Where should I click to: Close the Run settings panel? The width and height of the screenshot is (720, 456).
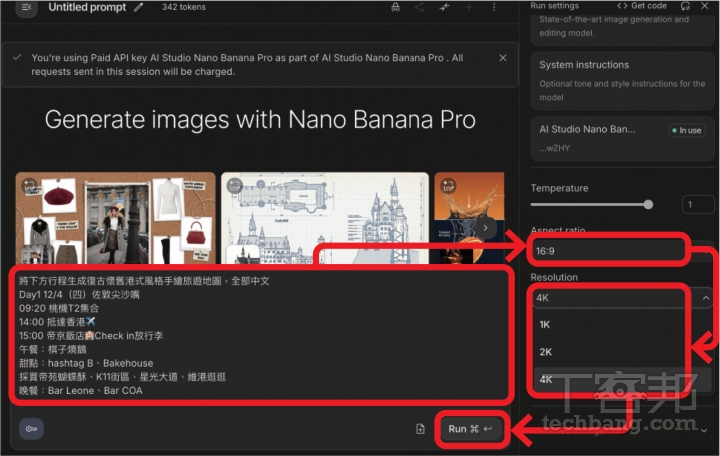(705, 6)
